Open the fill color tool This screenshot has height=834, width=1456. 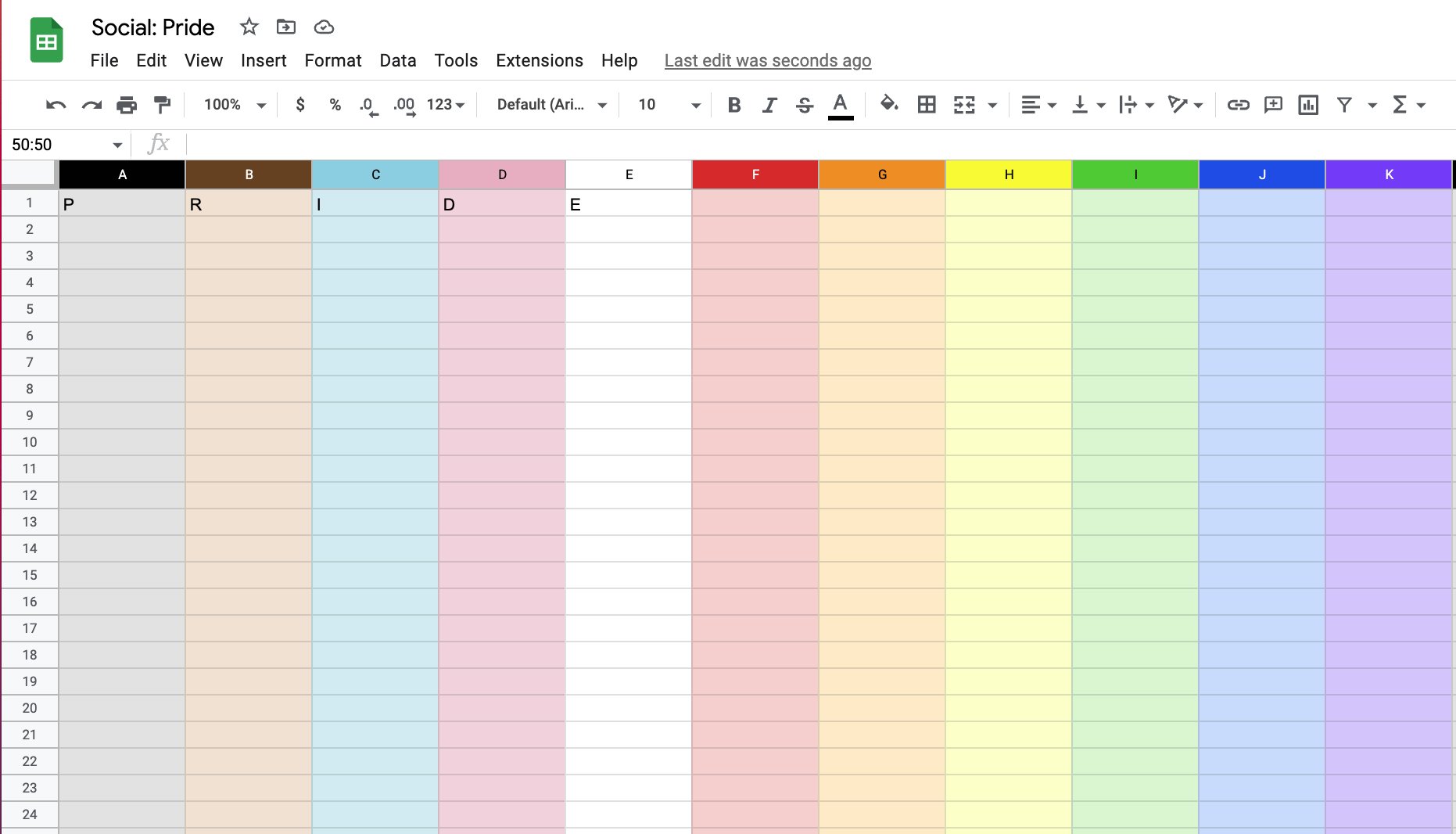pyautogui.click(x=888, y=104)
